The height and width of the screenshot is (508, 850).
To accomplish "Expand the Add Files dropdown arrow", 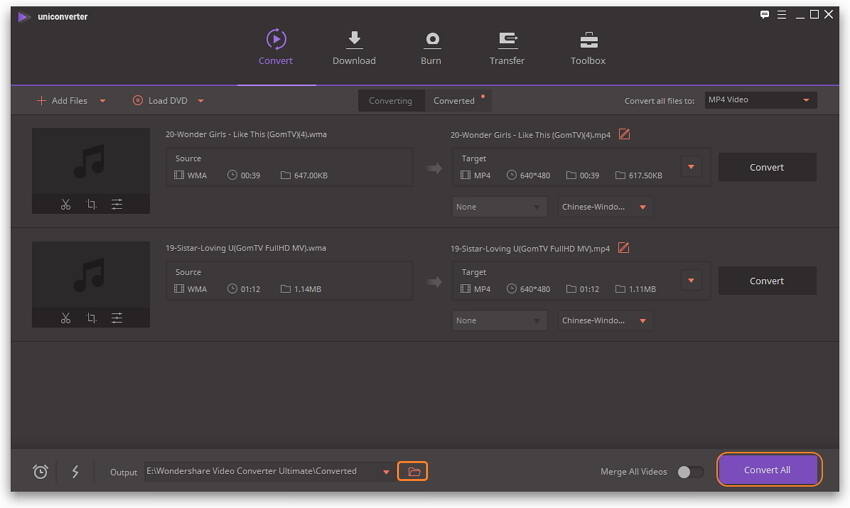I will tap(103, 101).
